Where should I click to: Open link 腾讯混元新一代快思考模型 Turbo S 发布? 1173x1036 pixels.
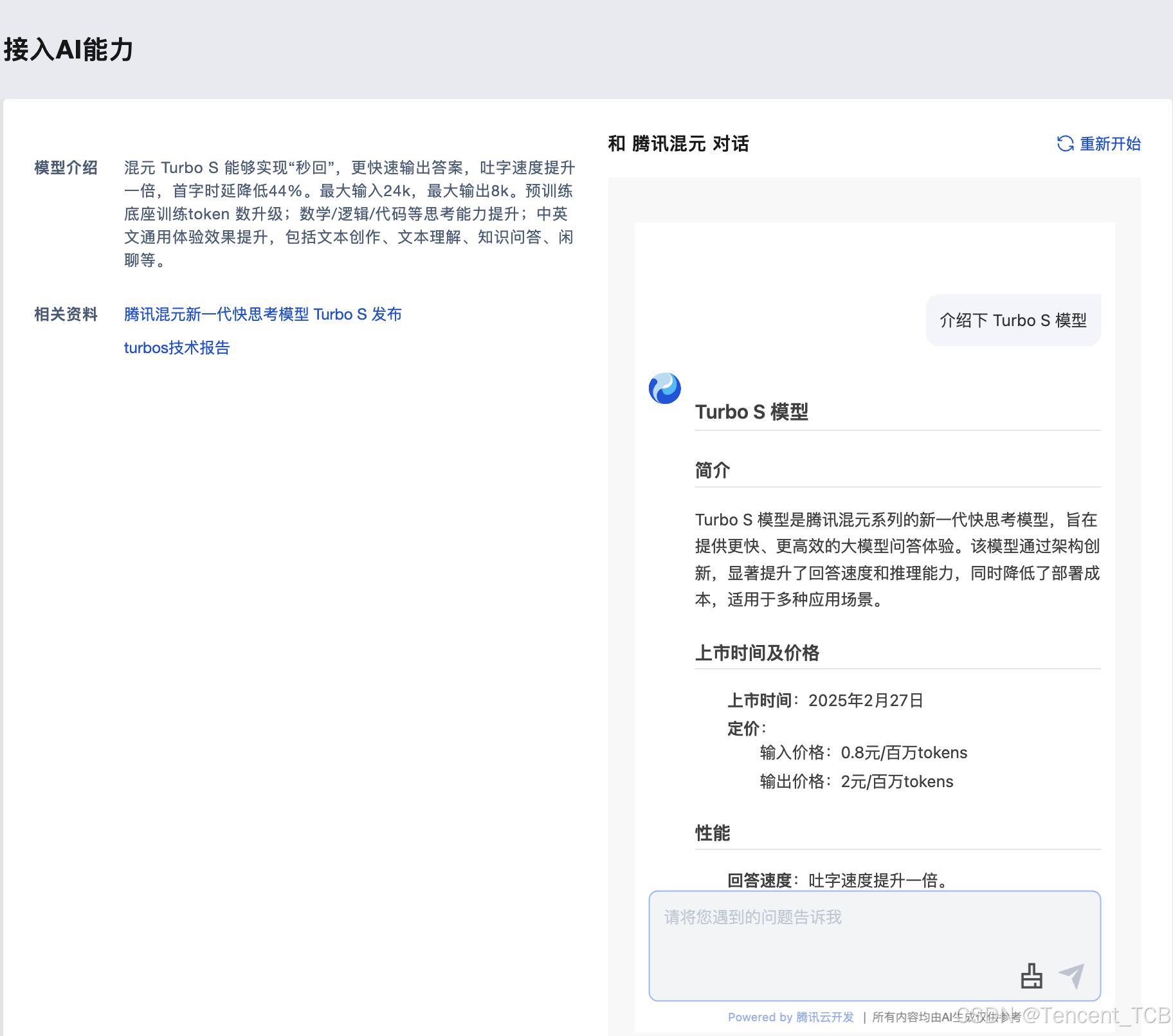coord(262,314)
